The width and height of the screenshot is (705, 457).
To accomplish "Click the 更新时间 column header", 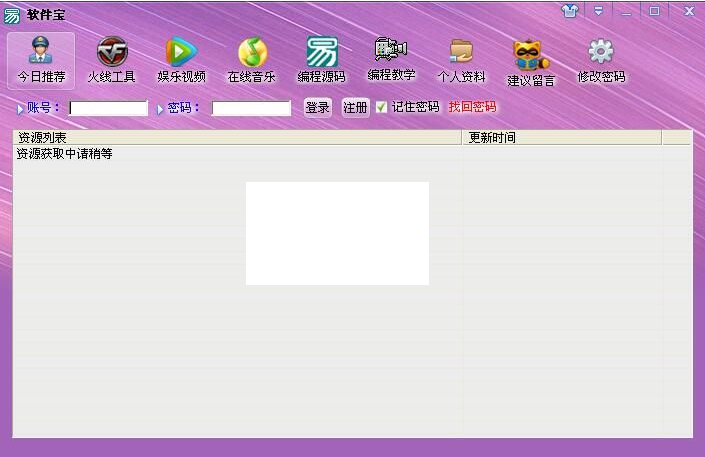I will (562, 137).
